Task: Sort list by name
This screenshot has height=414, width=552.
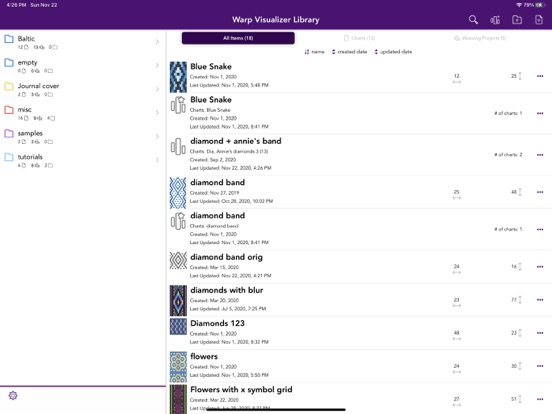Action: (314, 52)
